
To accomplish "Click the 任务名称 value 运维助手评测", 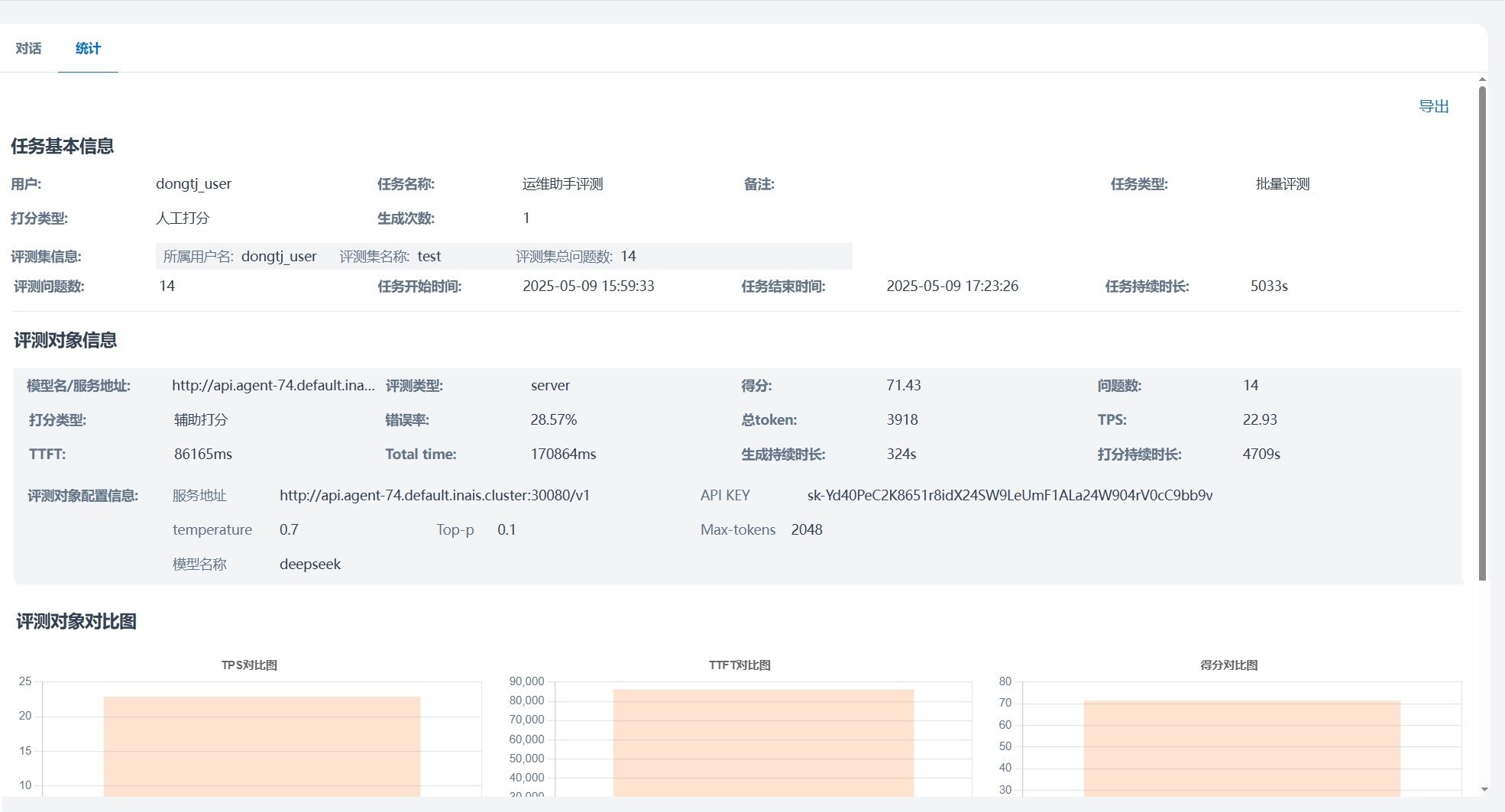I will [x=562, y=184].
